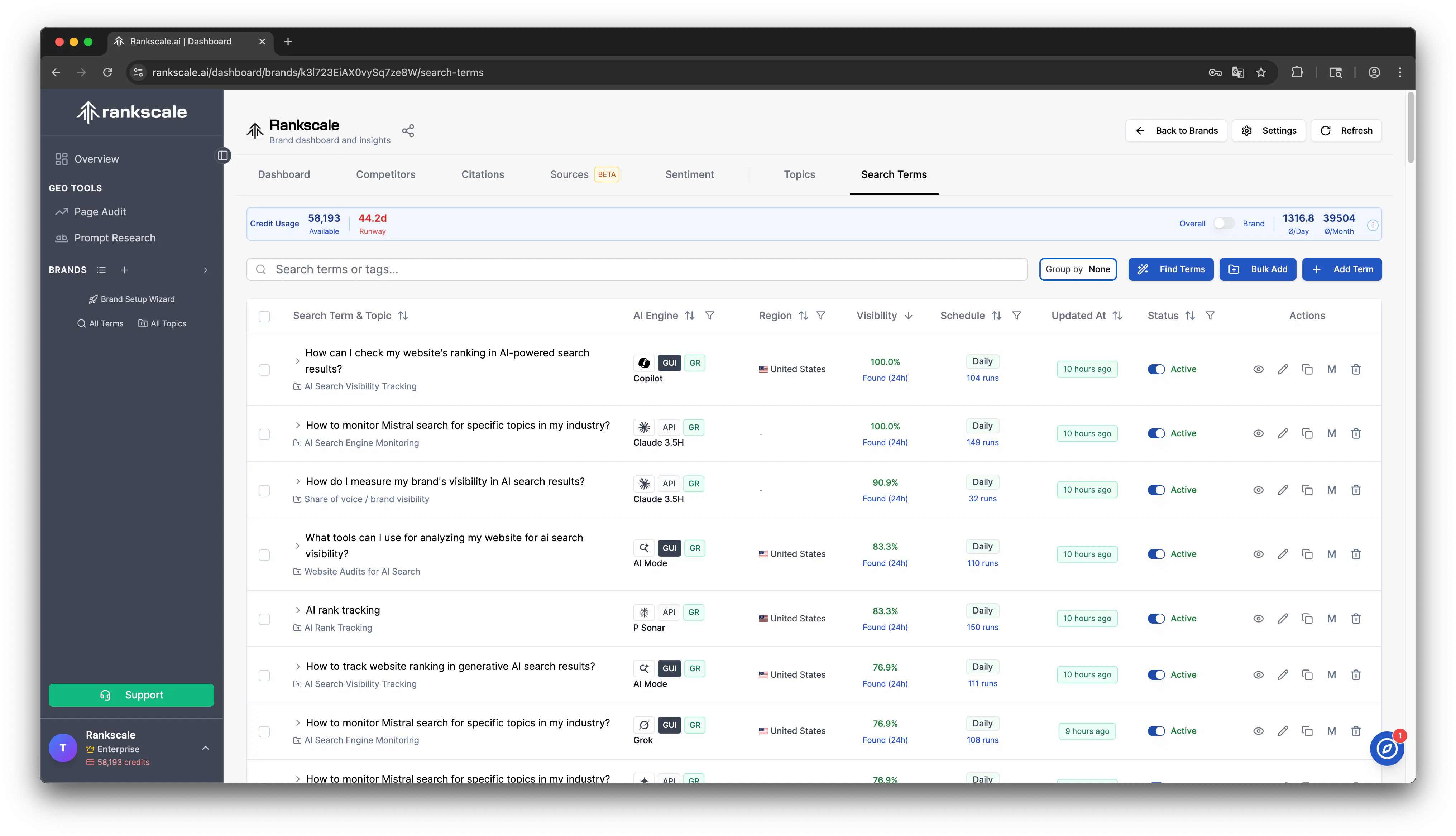Open the credit usage info icon

[1372, 225]
